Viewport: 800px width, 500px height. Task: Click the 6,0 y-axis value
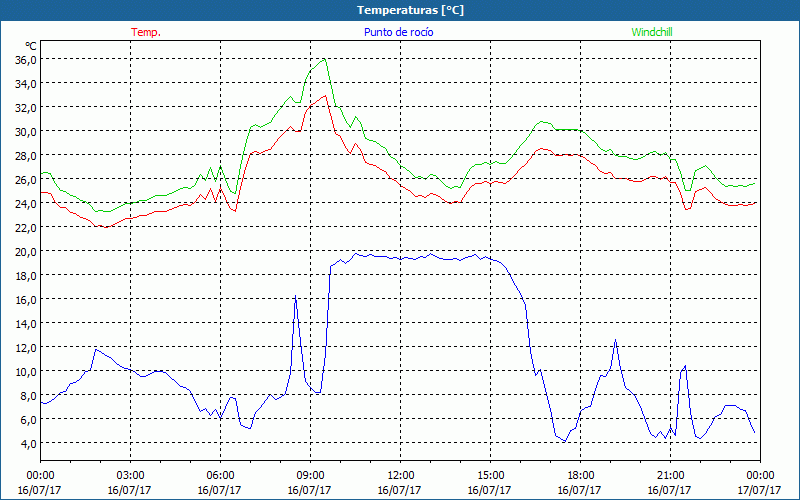click(x=29, y=419)
